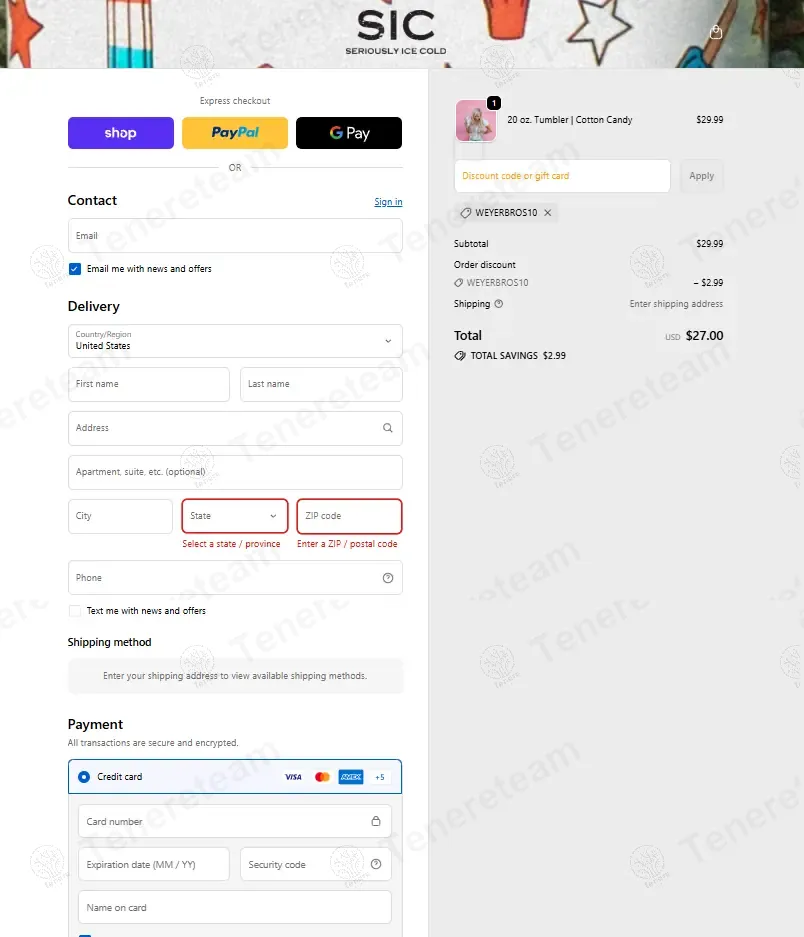
Task: Expand the State dropdown
Action: coord(235,516)
